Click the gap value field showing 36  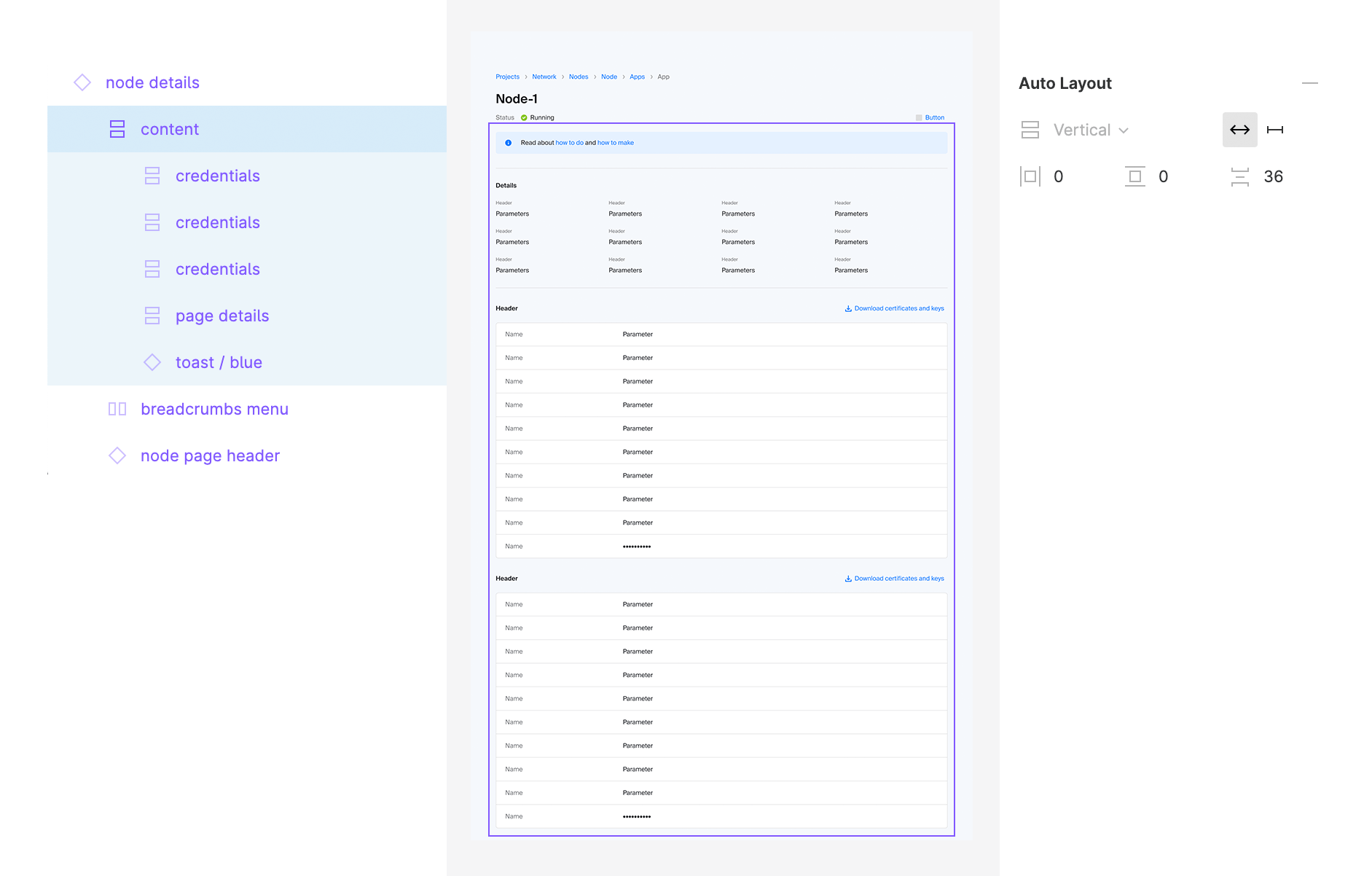[1273, 176]
